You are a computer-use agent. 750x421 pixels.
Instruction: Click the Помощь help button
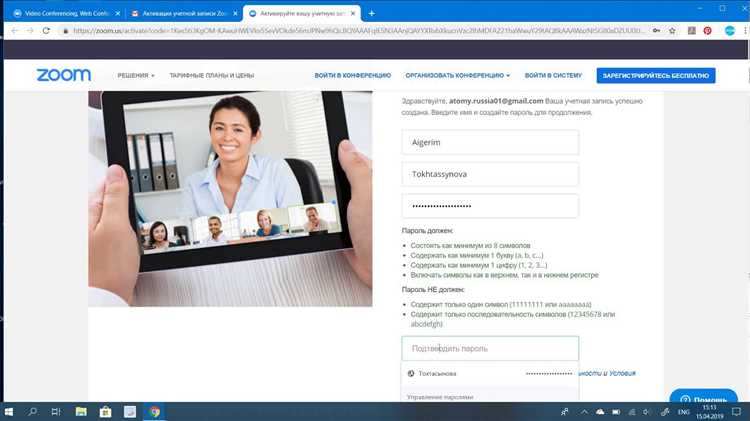coord(703,396)
